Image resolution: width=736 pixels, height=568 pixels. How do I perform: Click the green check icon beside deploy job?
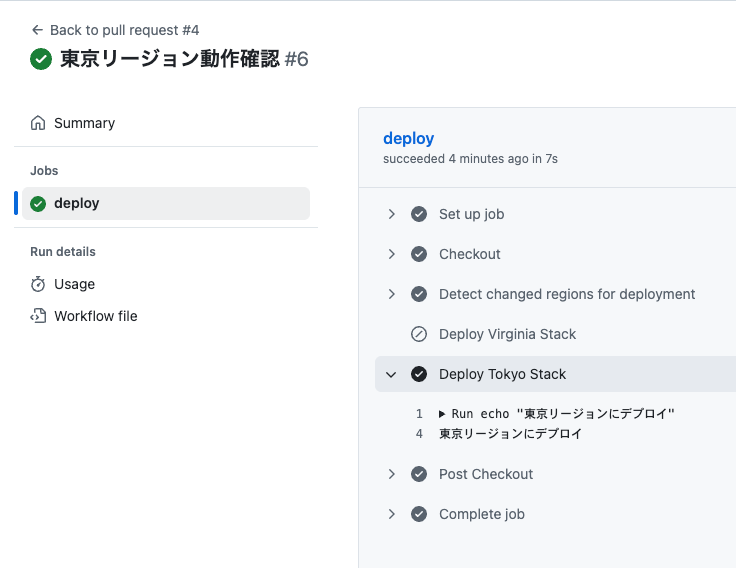point(38,204)
